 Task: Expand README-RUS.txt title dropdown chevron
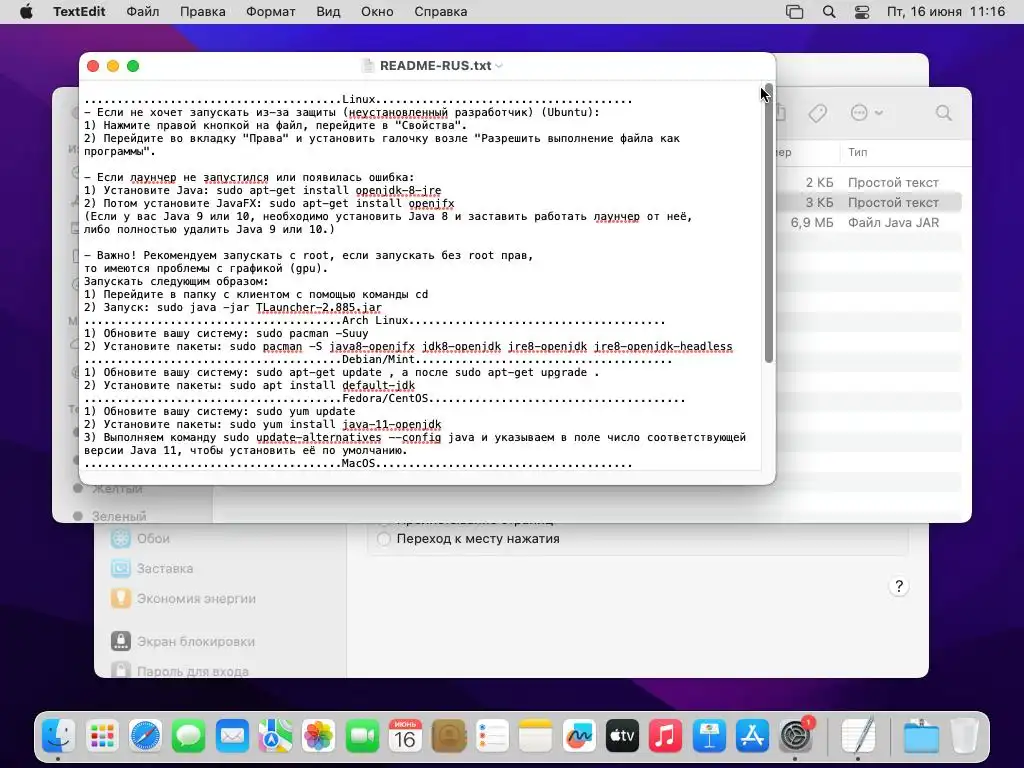(x=499, y=66)
